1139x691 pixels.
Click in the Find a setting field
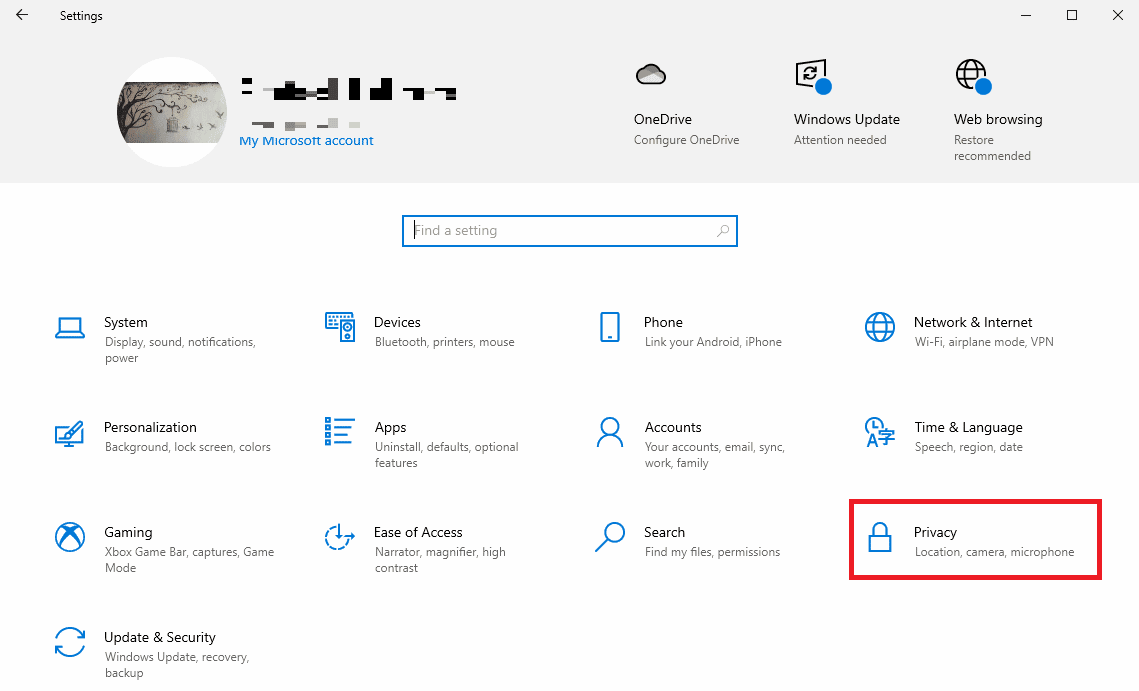click(x=570, y=231)
